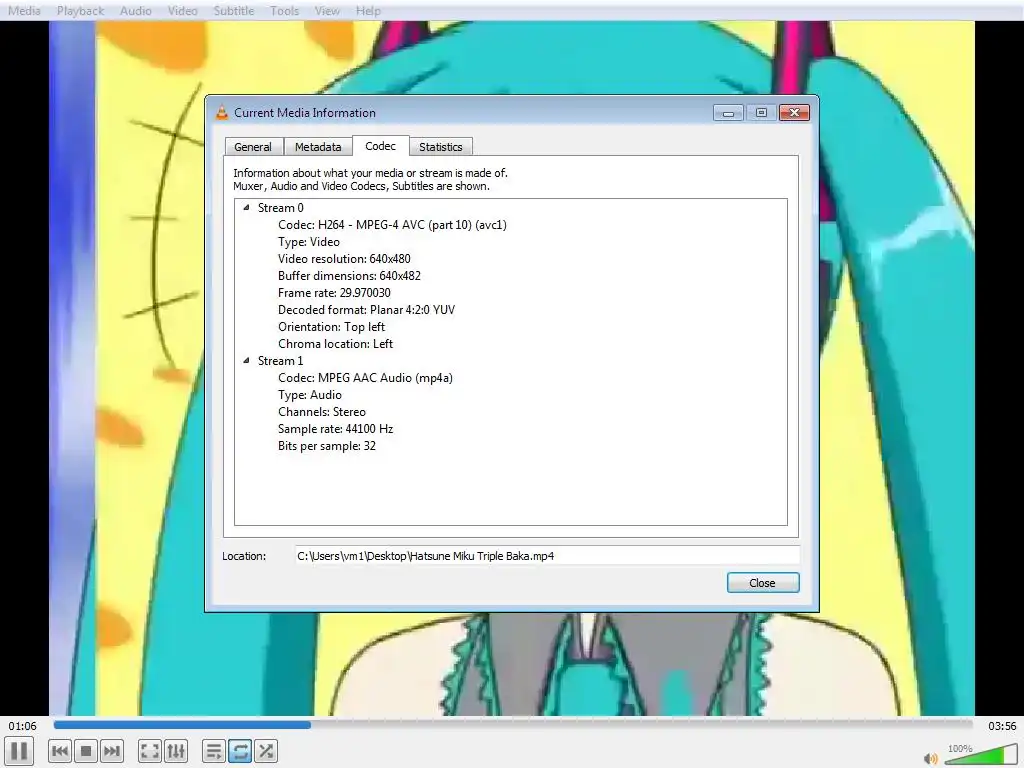Select the Frame rate 29.970030 row
This screenshot has width=1024, height=768.
pyautogui.click(x=334, y=293)
